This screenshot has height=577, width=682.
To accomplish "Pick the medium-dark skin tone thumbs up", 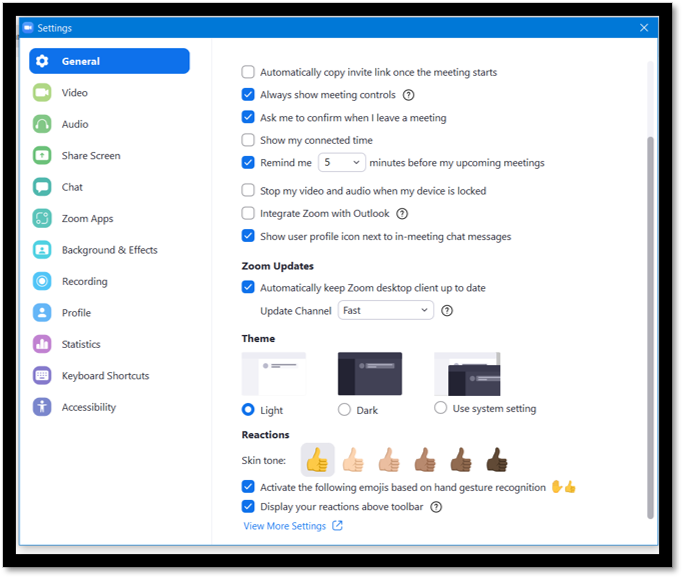I will pos(461,460).
